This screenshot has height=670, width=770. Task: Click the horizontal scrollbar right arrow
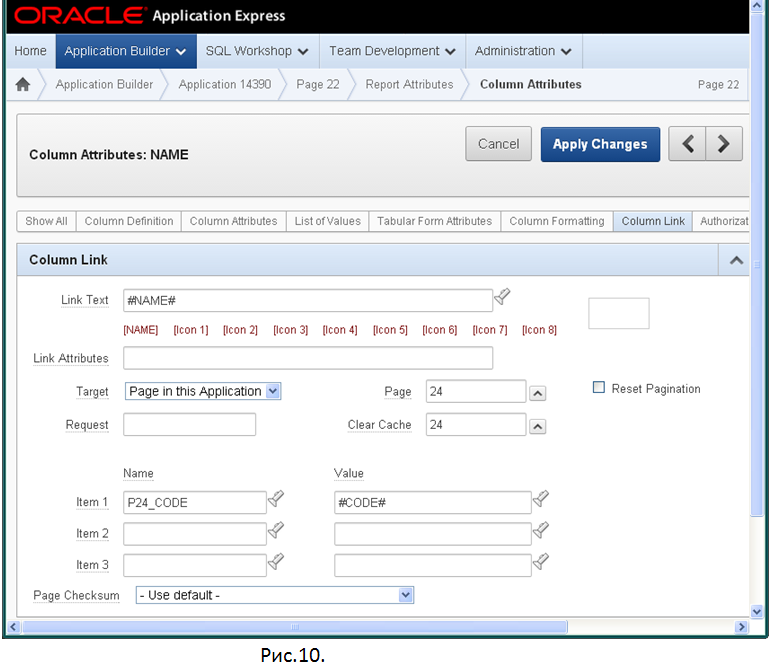point(742,627)
